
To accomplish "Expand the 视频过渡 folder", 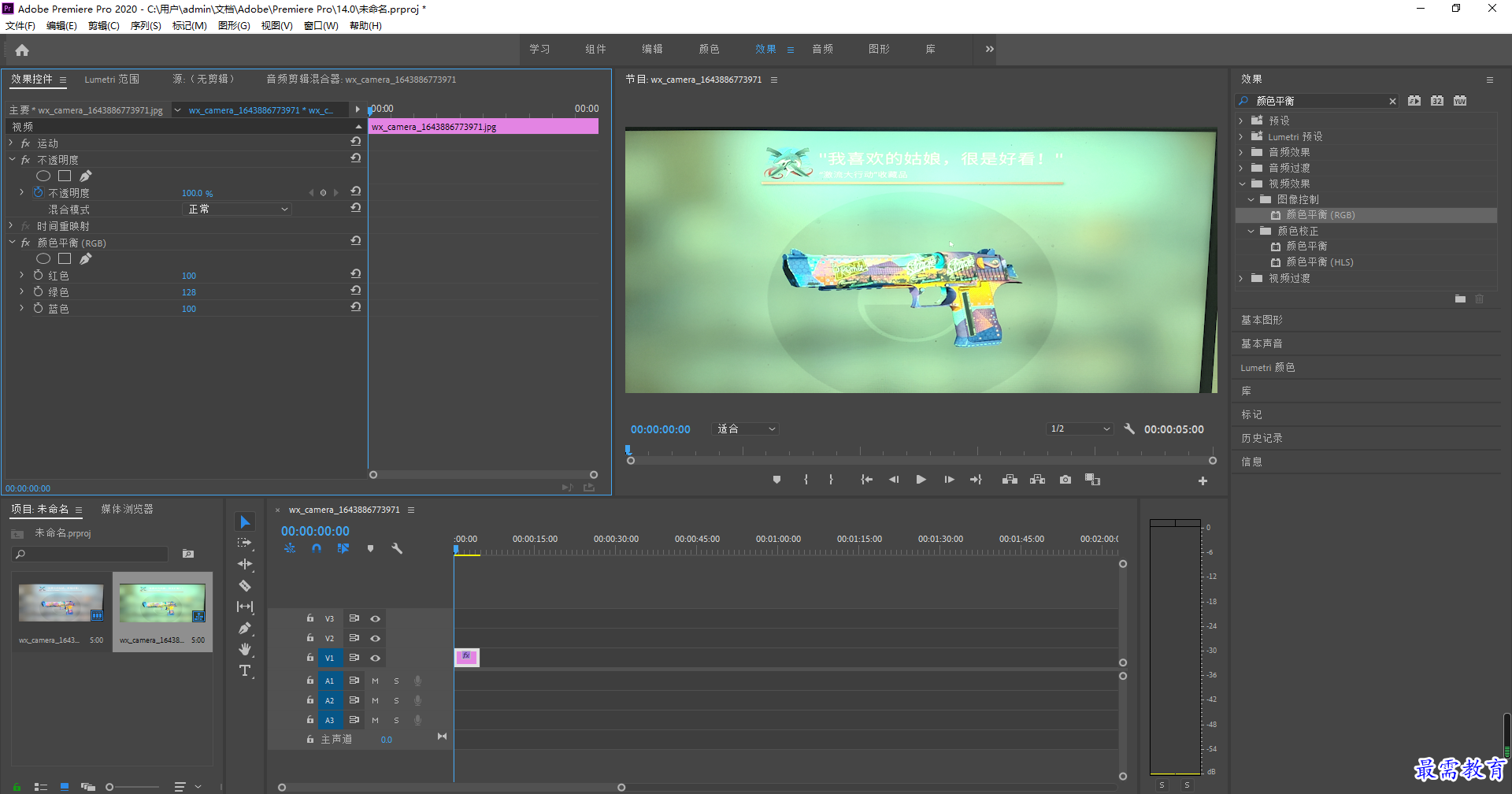I will tap(1241, 278).
